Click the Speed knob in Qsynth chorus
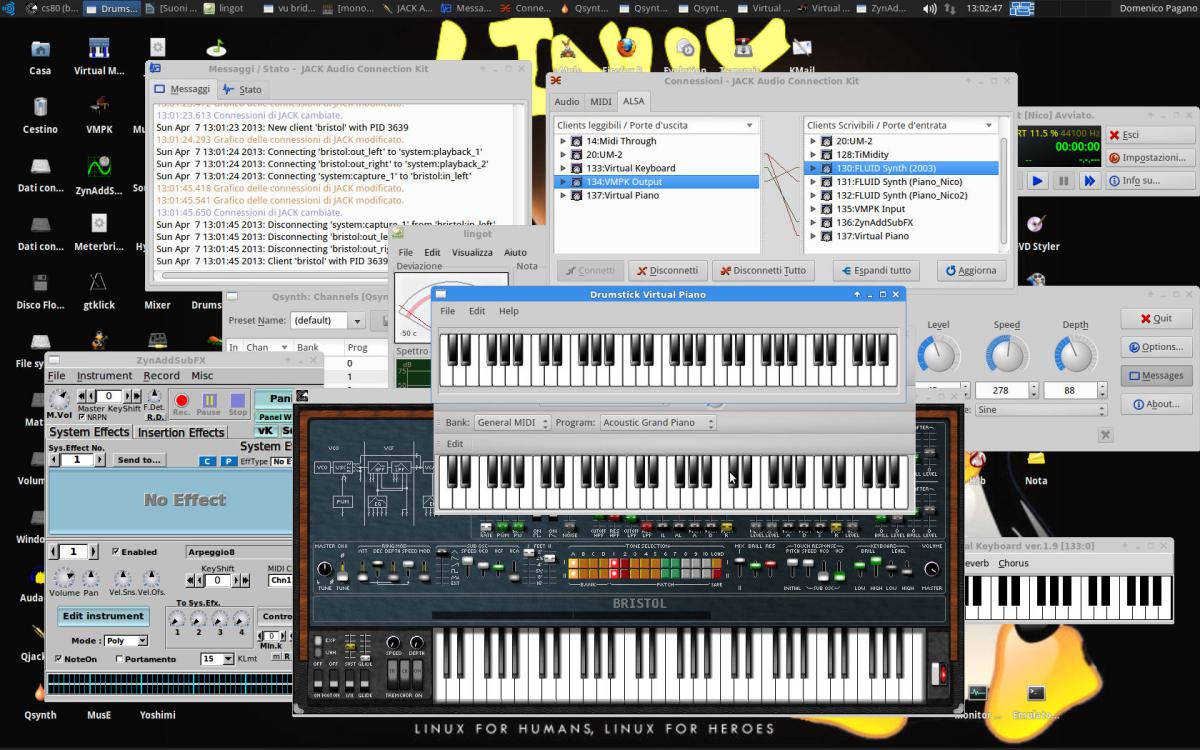The width and height of the screenshot is (1200, 750). click(x=1006, y=355)
